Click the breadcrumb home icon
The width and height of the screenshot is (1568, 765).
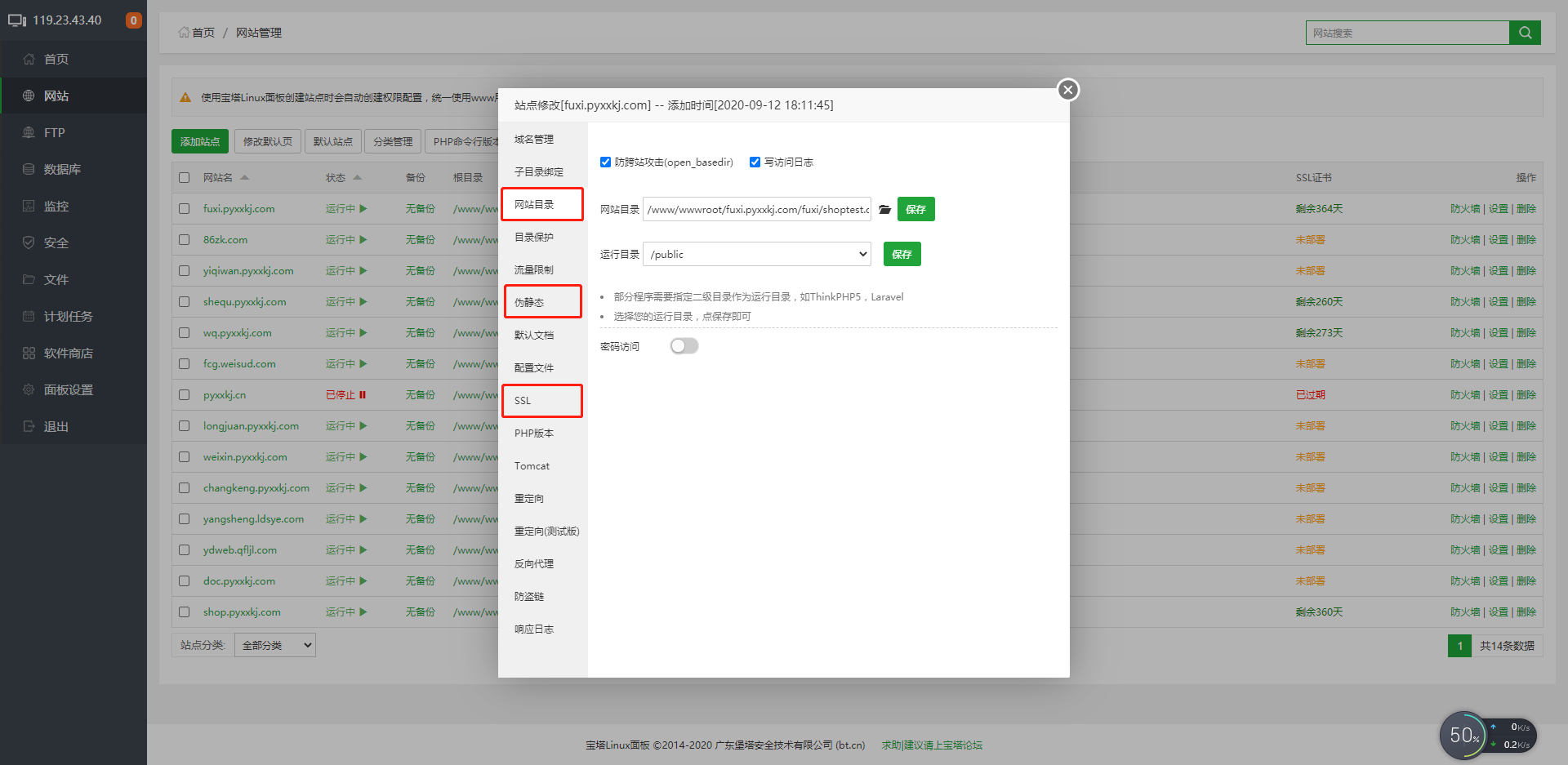tap(184, 33)
